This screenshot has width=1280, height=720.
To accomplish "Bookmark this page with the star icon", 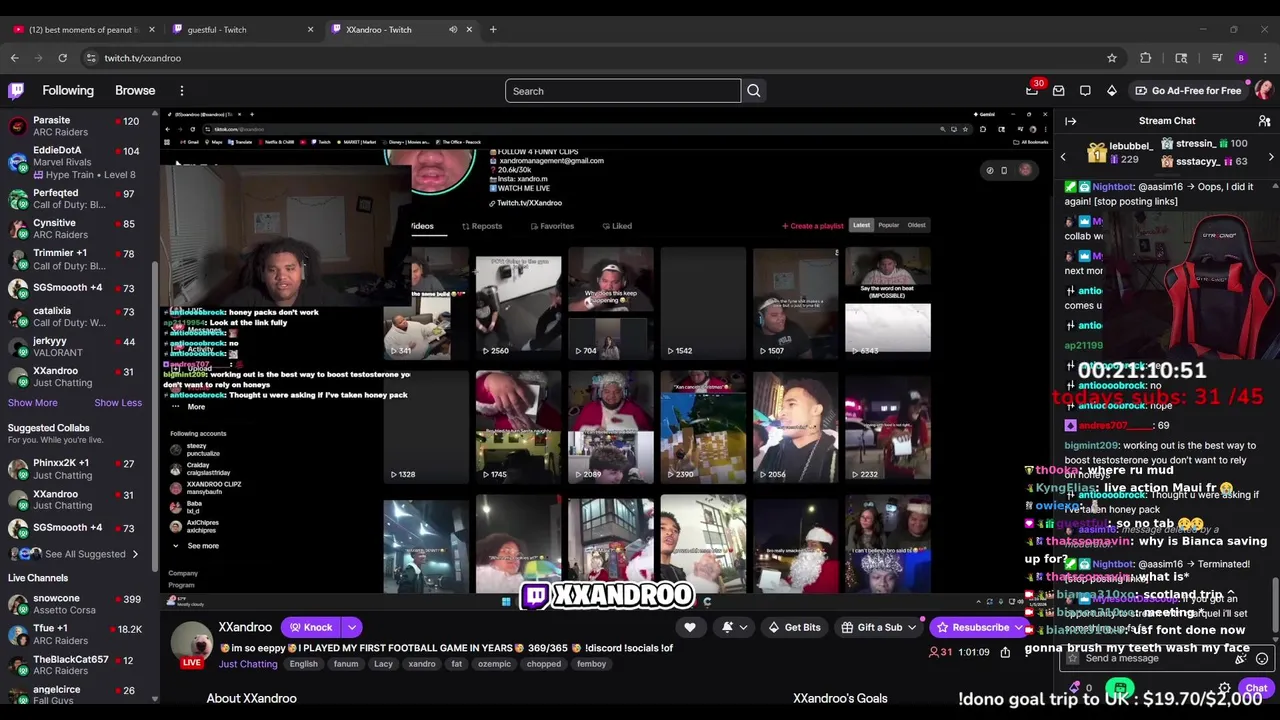I will click(1112, 58).
